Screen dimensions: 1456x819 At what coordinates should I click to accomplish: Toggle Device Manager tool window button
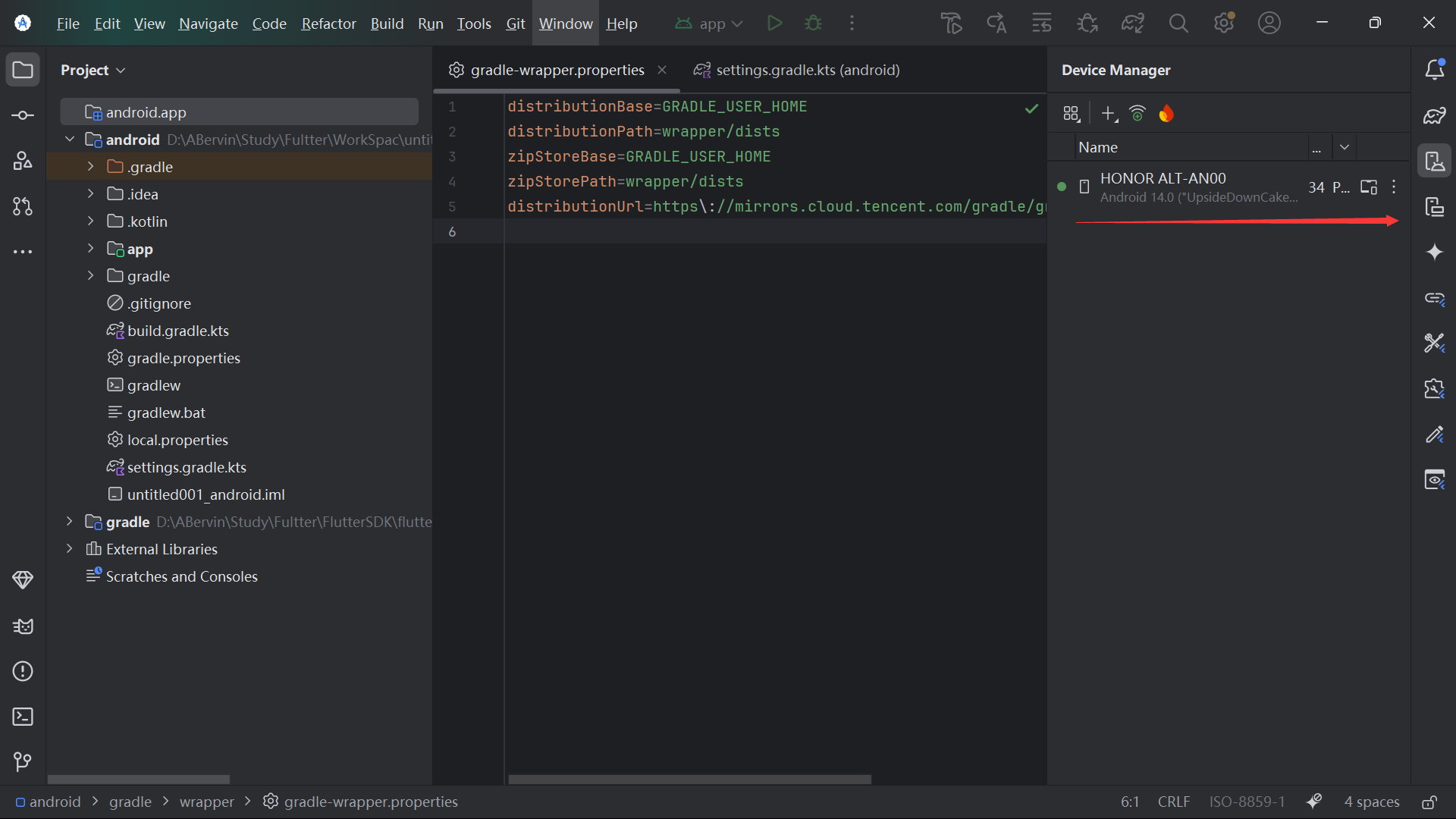[1434, 161]
